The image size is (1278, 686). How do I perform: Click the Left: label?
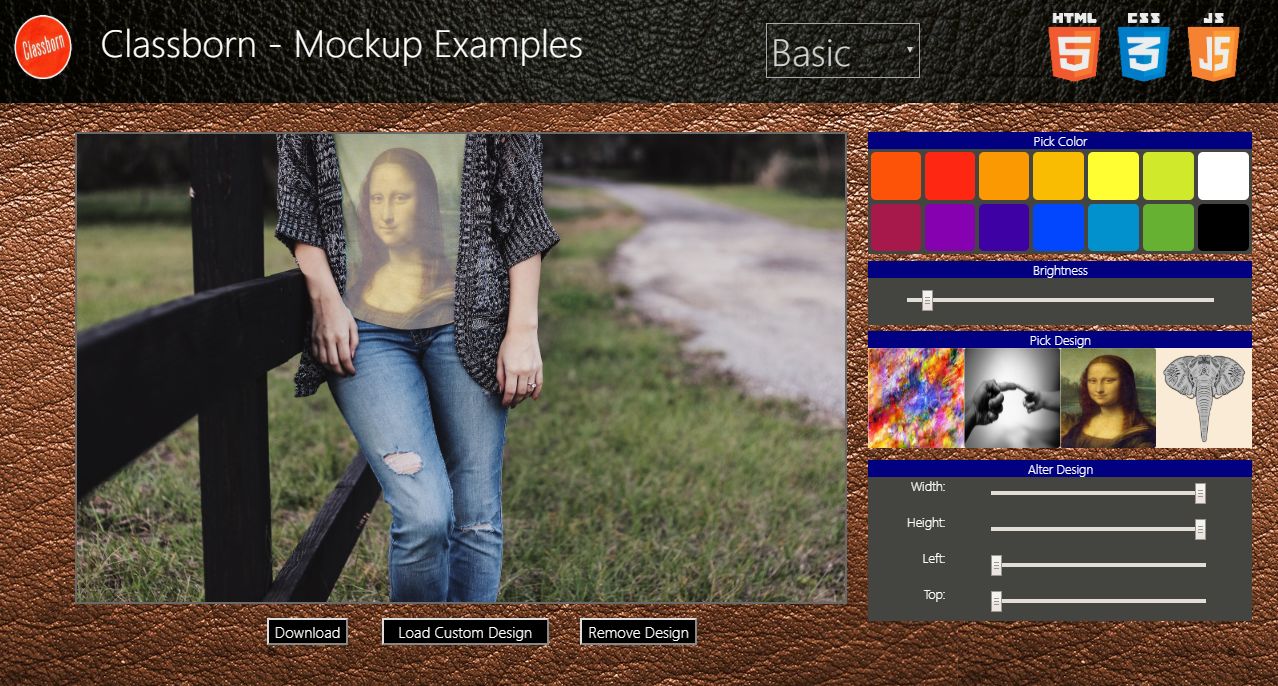[934, 559]
